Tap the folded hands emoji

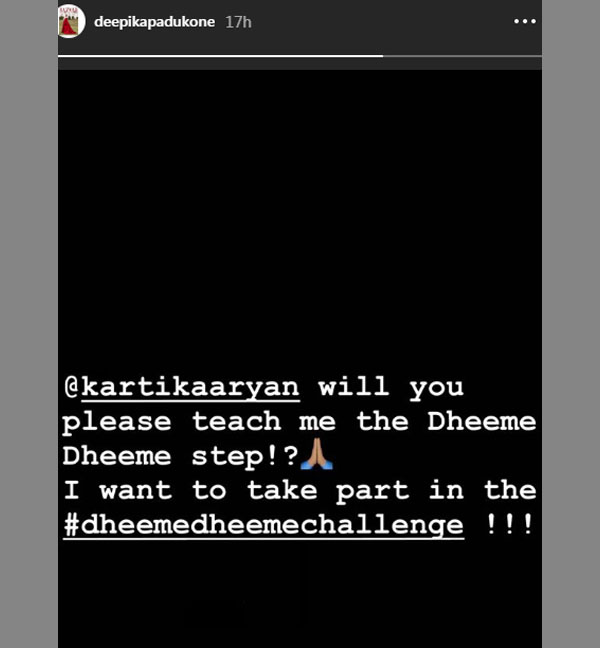click(x=317, y=454)
